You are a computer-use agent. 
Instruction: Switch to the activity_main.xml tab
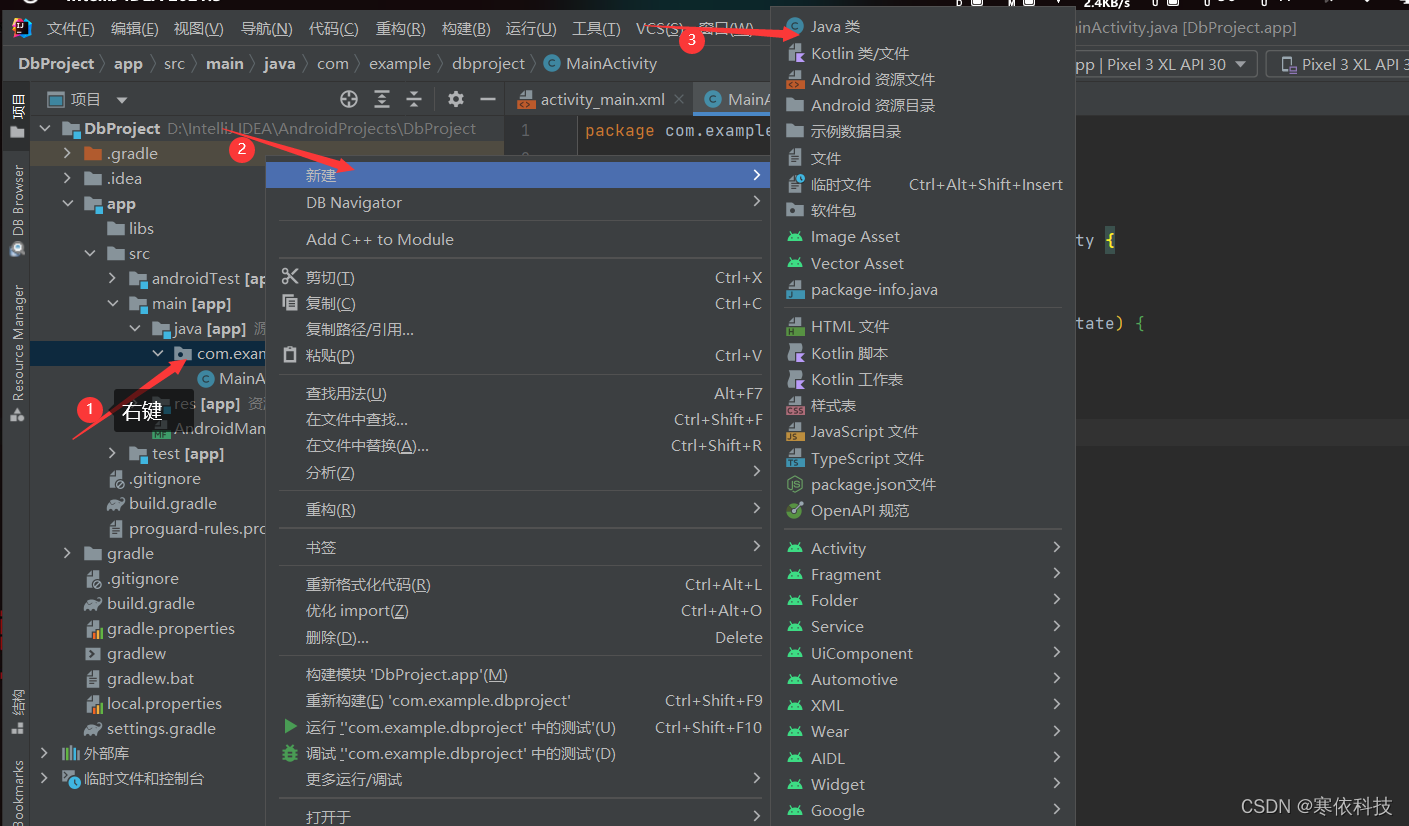click(x=601, y=99)
